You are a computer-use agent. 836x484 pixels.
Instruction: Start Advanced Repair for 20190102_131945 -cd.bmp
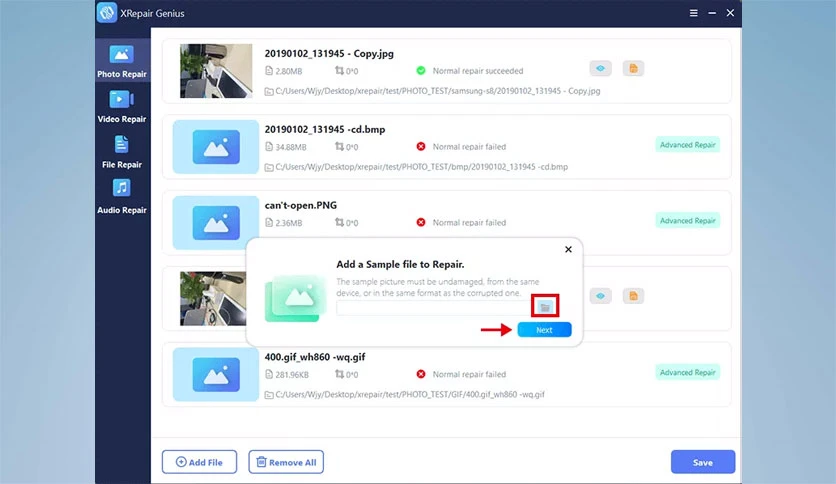(687, 145)
